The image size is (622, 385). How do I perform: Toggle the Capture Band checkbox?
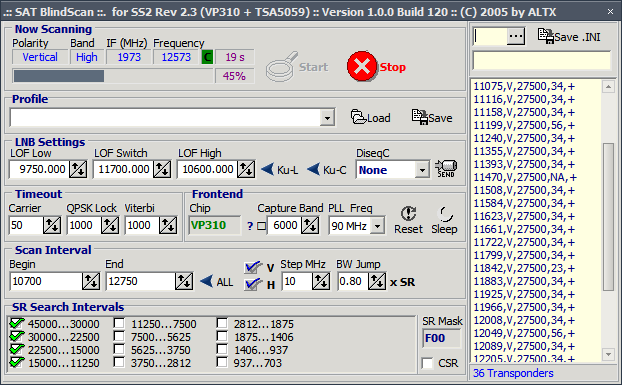tap(261, 226)
